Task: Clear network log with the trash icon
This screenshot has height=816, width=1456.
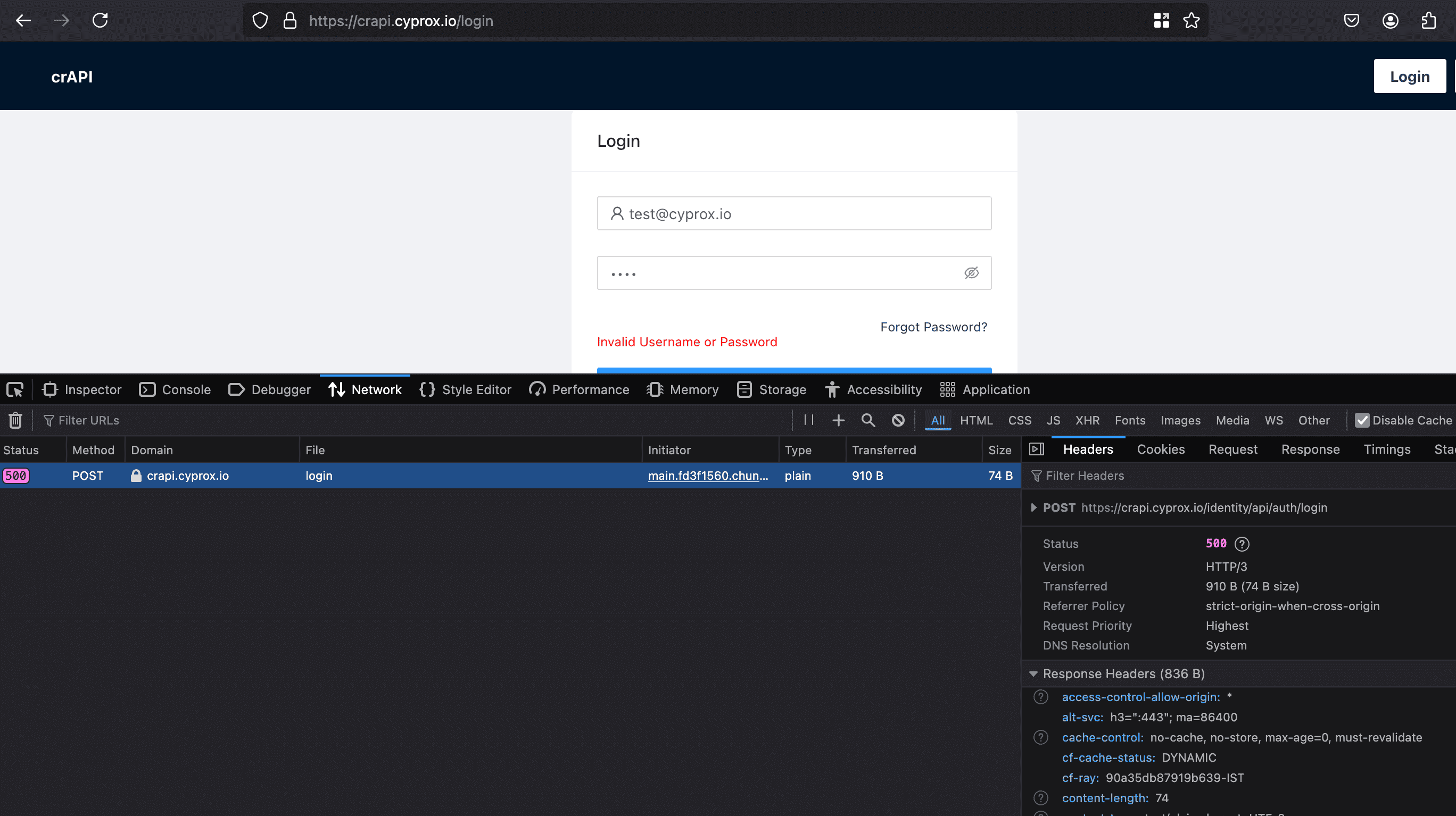Action: pos(15,420)
